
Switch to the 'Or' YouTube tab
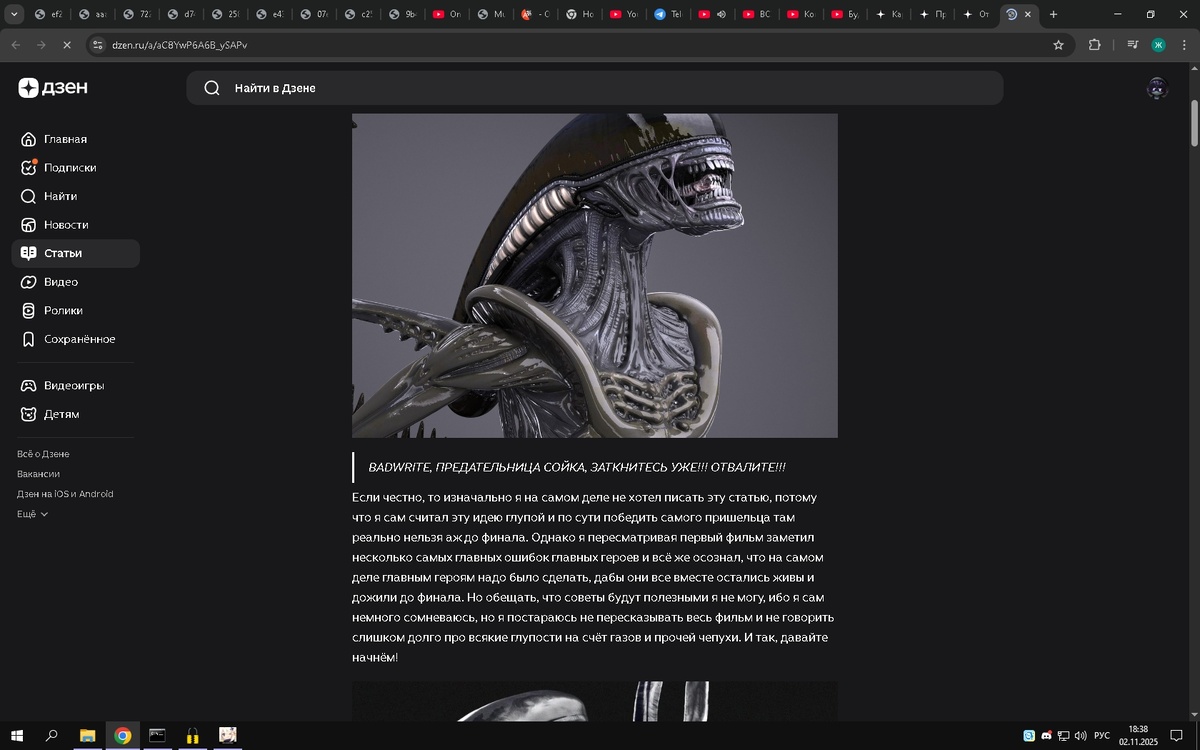coord(446,14)
